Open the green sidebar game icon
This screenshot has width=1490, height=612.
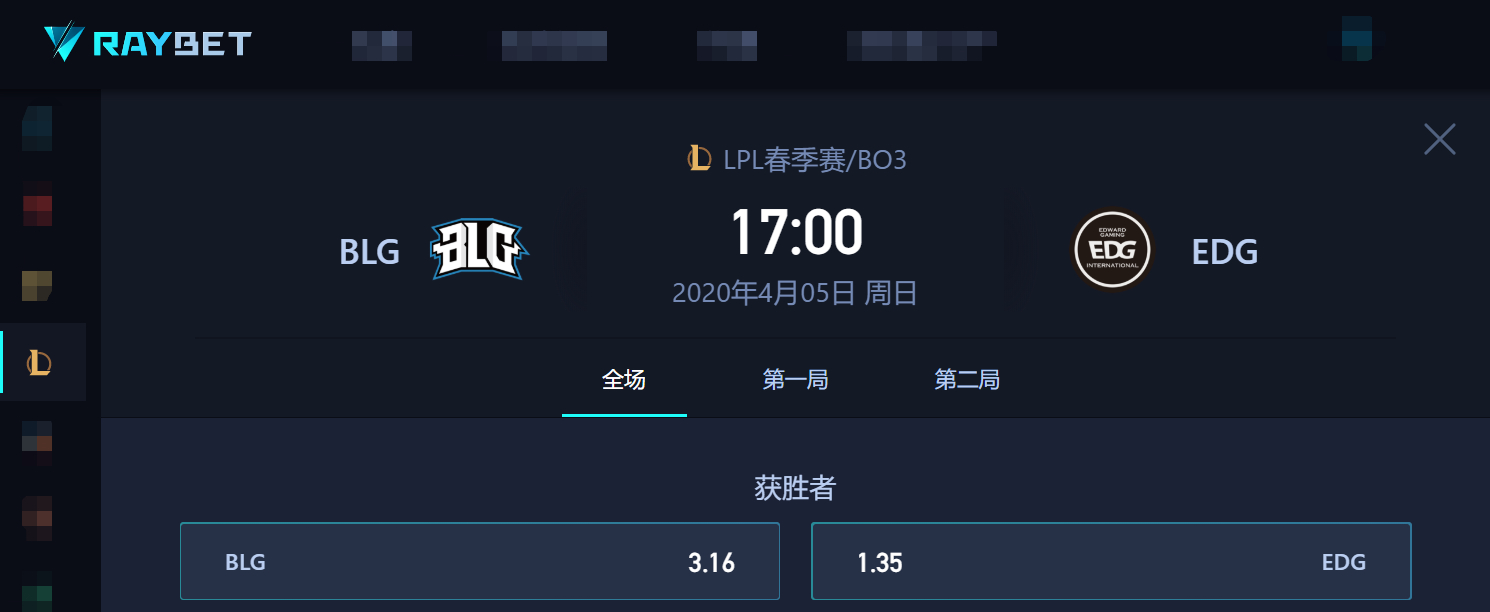tap(37, 590)
